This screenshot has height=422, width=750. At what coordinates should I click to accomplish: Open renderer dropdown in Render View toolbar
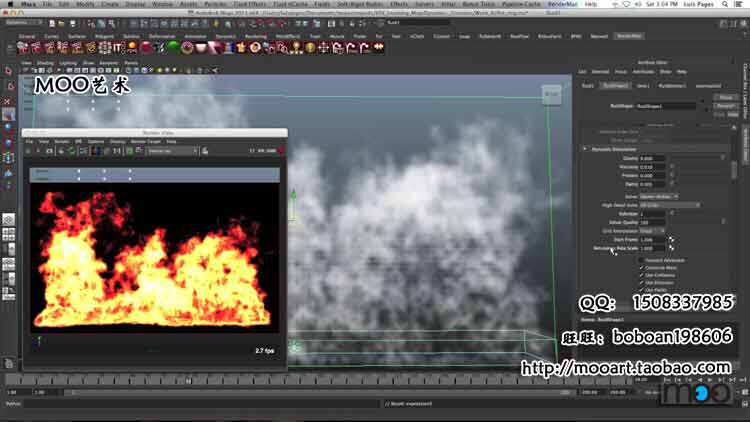click(x=172, y=151)
